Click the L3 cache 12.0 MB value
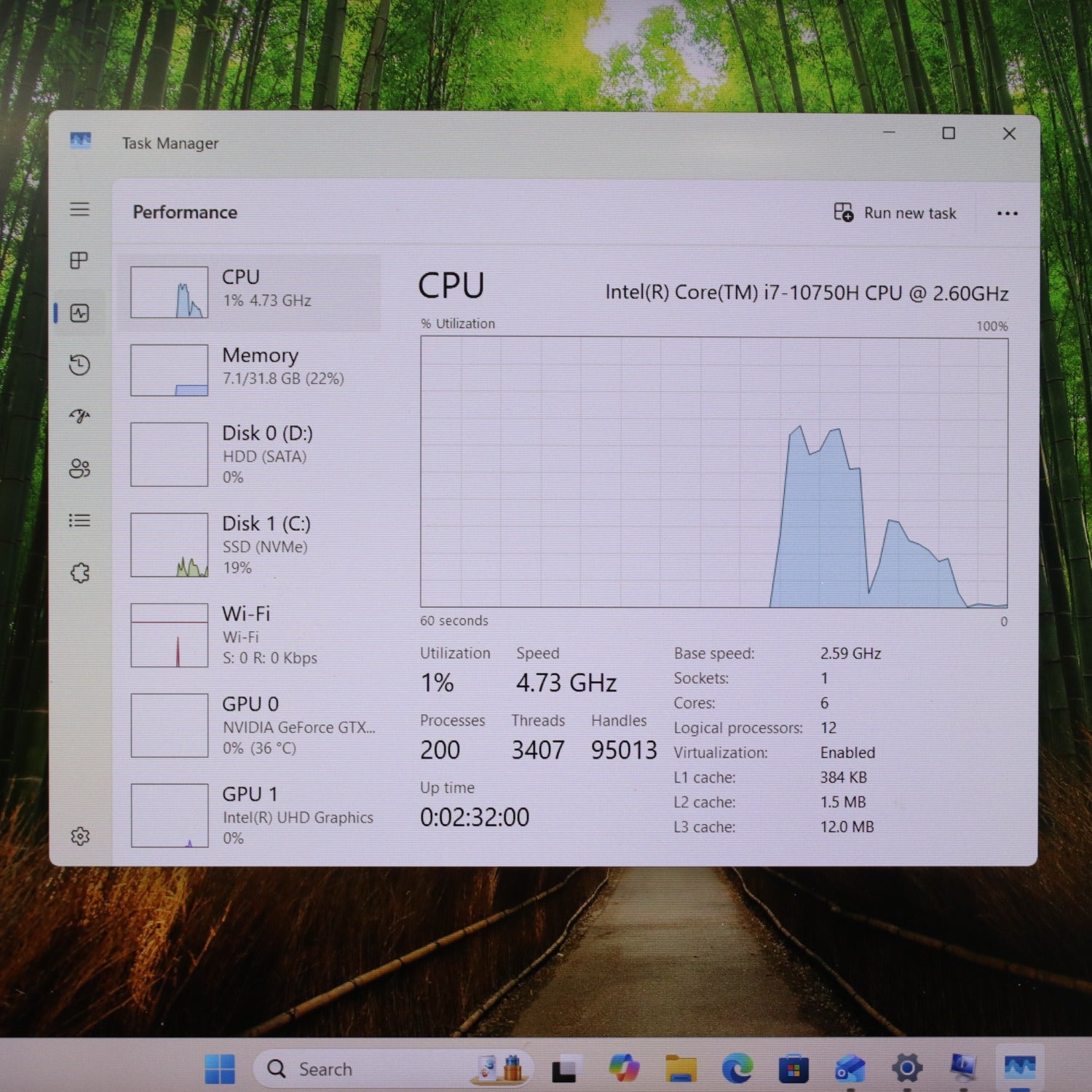This screenshot has height=1092, width=1092. [847, 826]
